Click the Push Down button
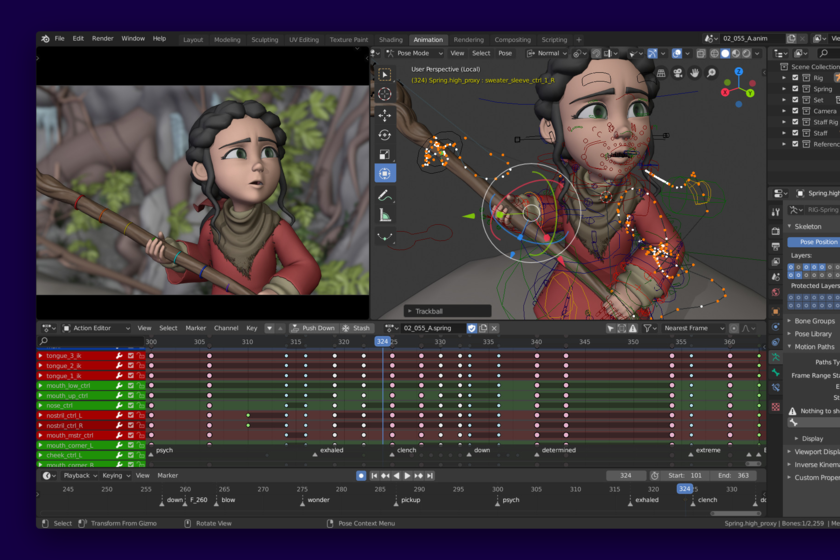This screenshot has height=560, width=840. click(x=314, y=328)
